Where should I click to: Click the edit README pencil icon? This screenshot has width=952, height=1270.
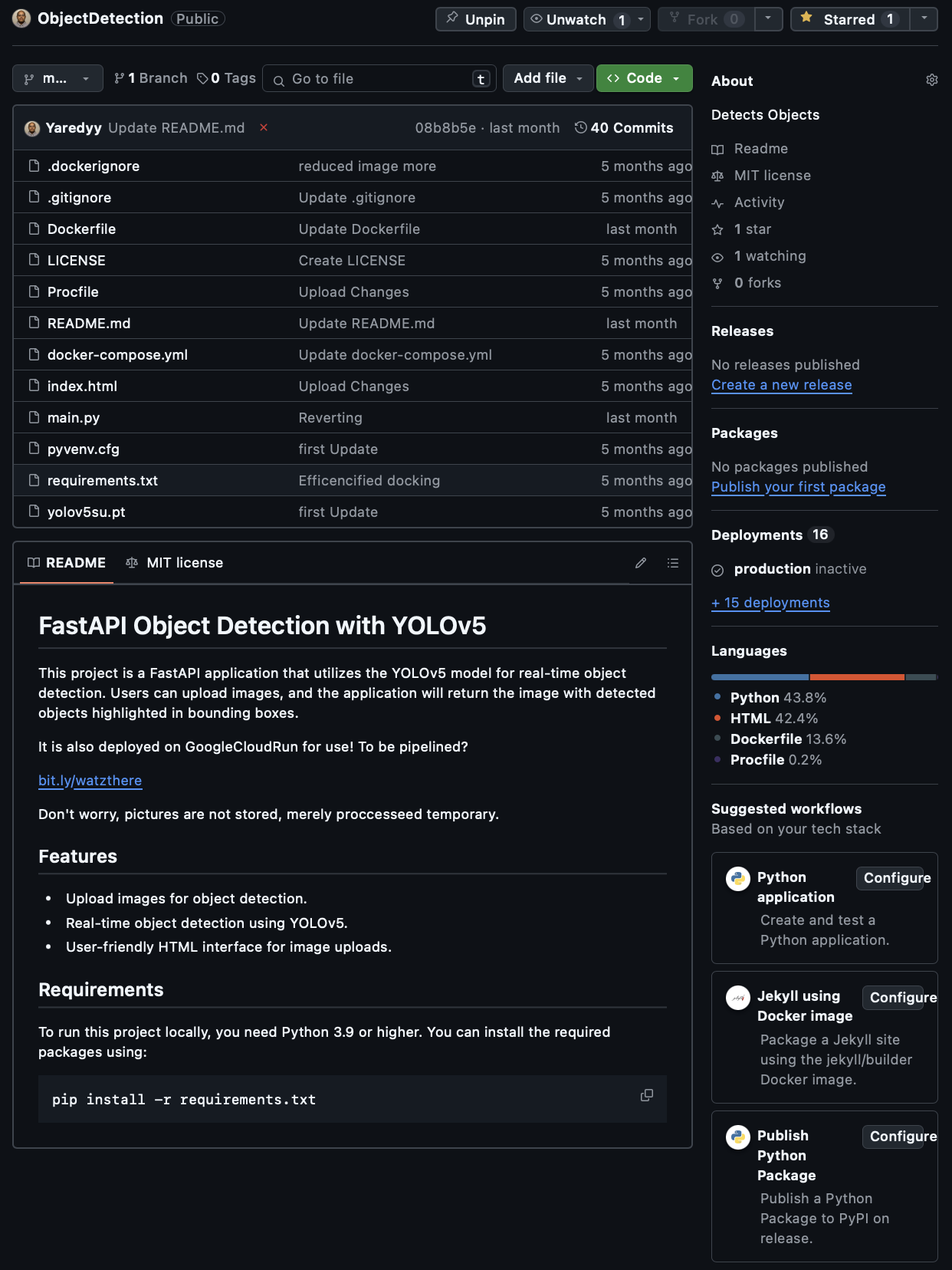coord(641,563)
